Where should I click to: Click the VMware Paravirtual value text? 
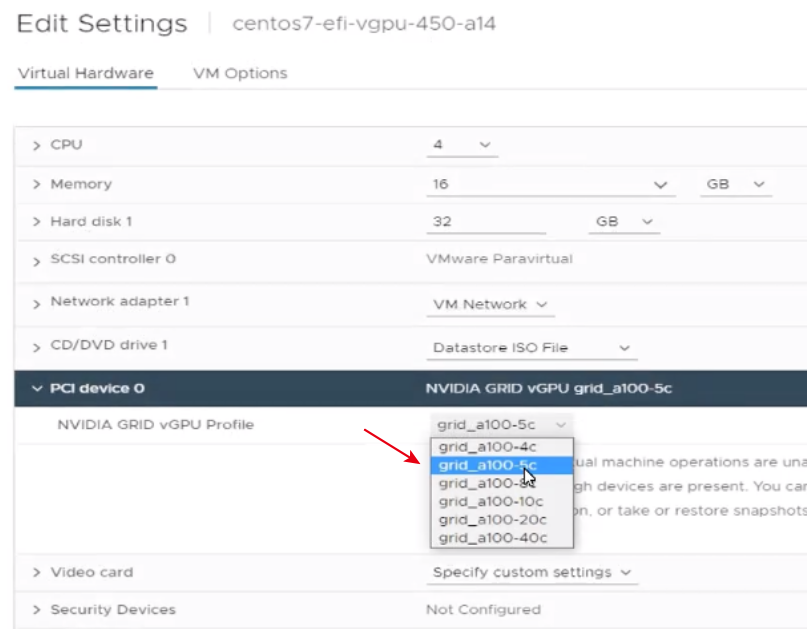pyautogui.click(x=499, y=258)
